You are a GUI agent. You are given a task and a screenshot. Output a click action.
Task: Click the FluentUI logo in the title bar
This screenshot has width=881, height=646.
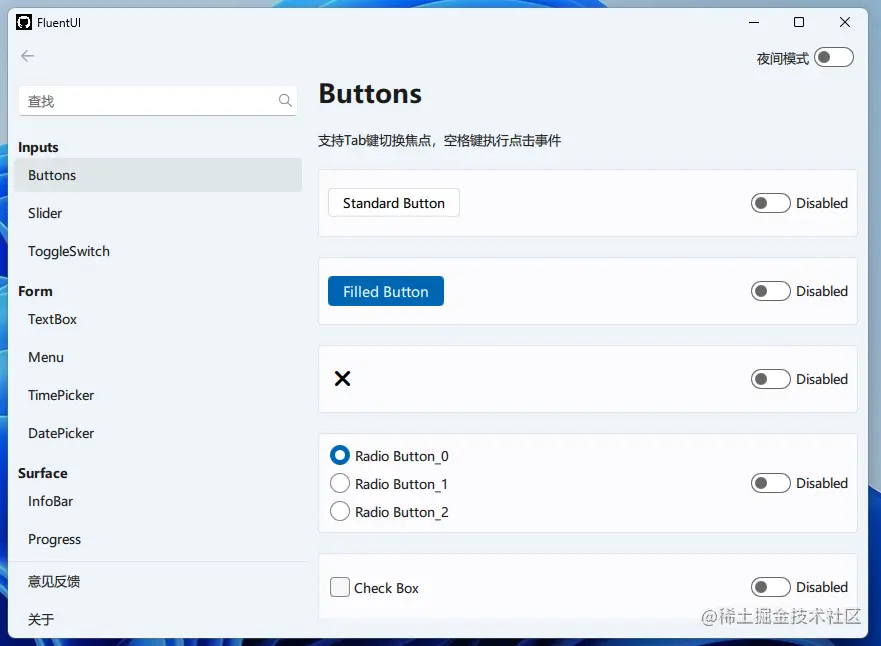23,22
